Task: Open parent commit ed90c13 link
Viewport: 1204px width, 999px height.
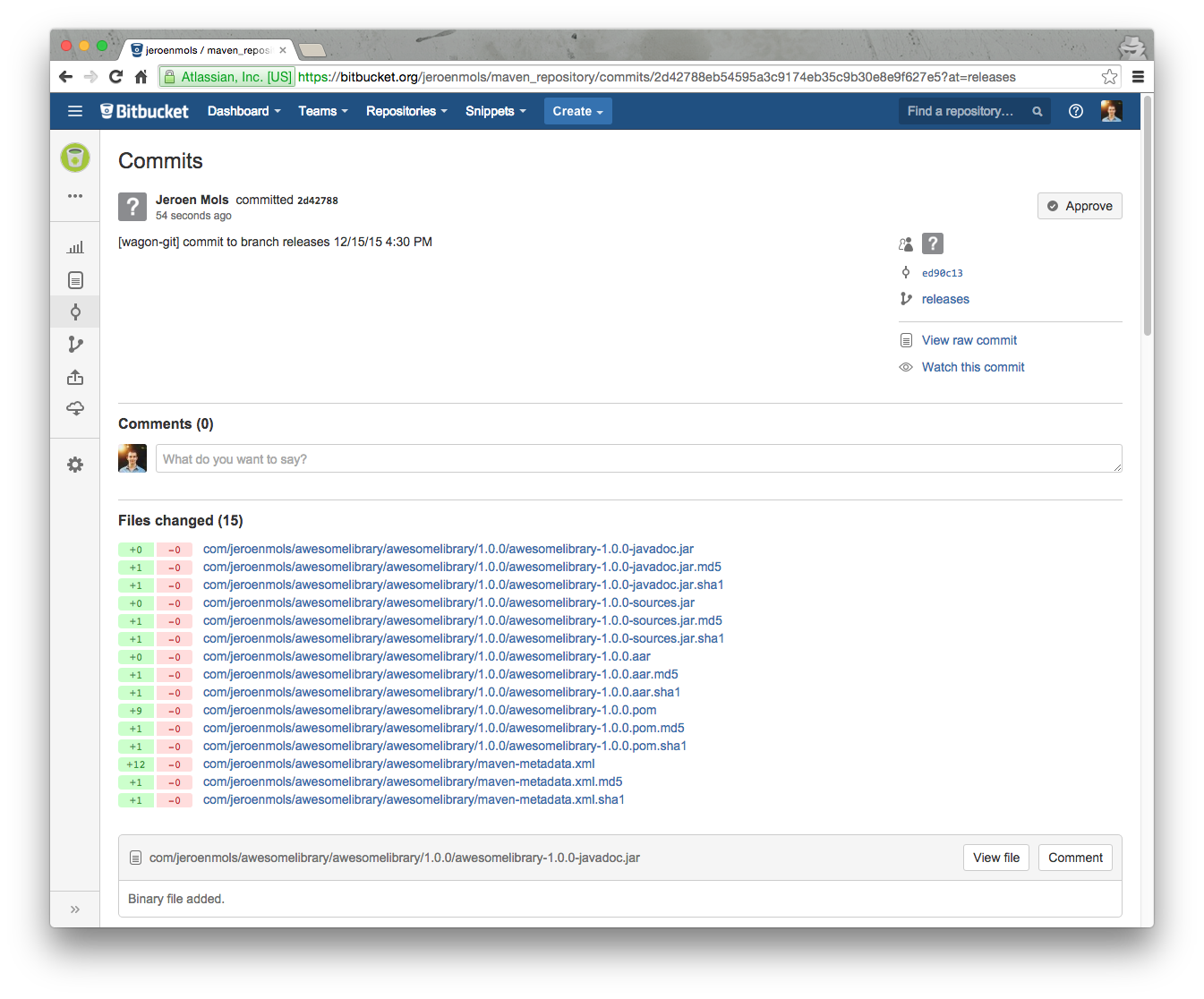Action: click(x=943, y=273)
